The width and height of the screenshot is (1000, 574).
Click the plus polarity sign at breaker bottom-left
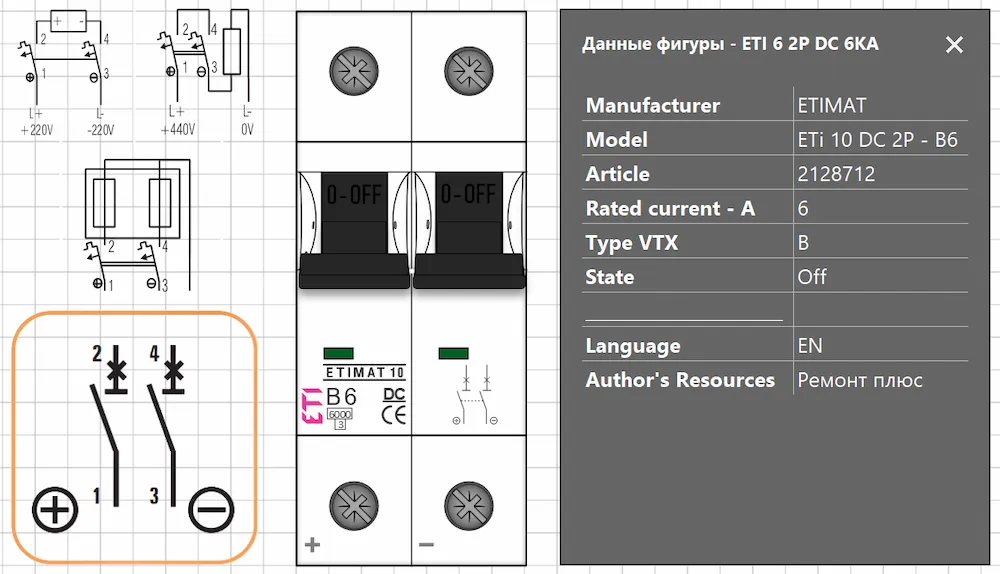[x=312, y=545]
